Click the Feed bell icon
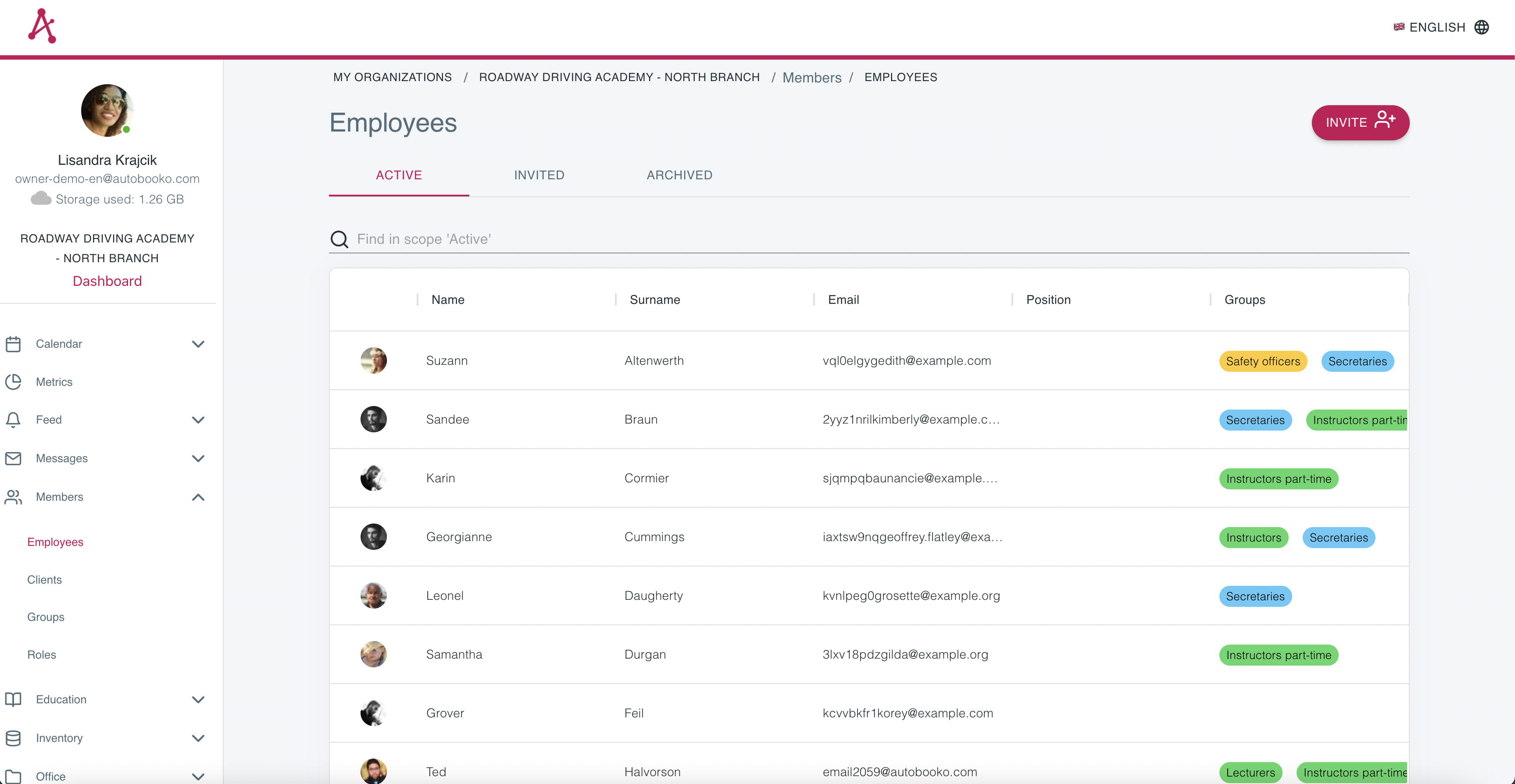 (14, 419)
